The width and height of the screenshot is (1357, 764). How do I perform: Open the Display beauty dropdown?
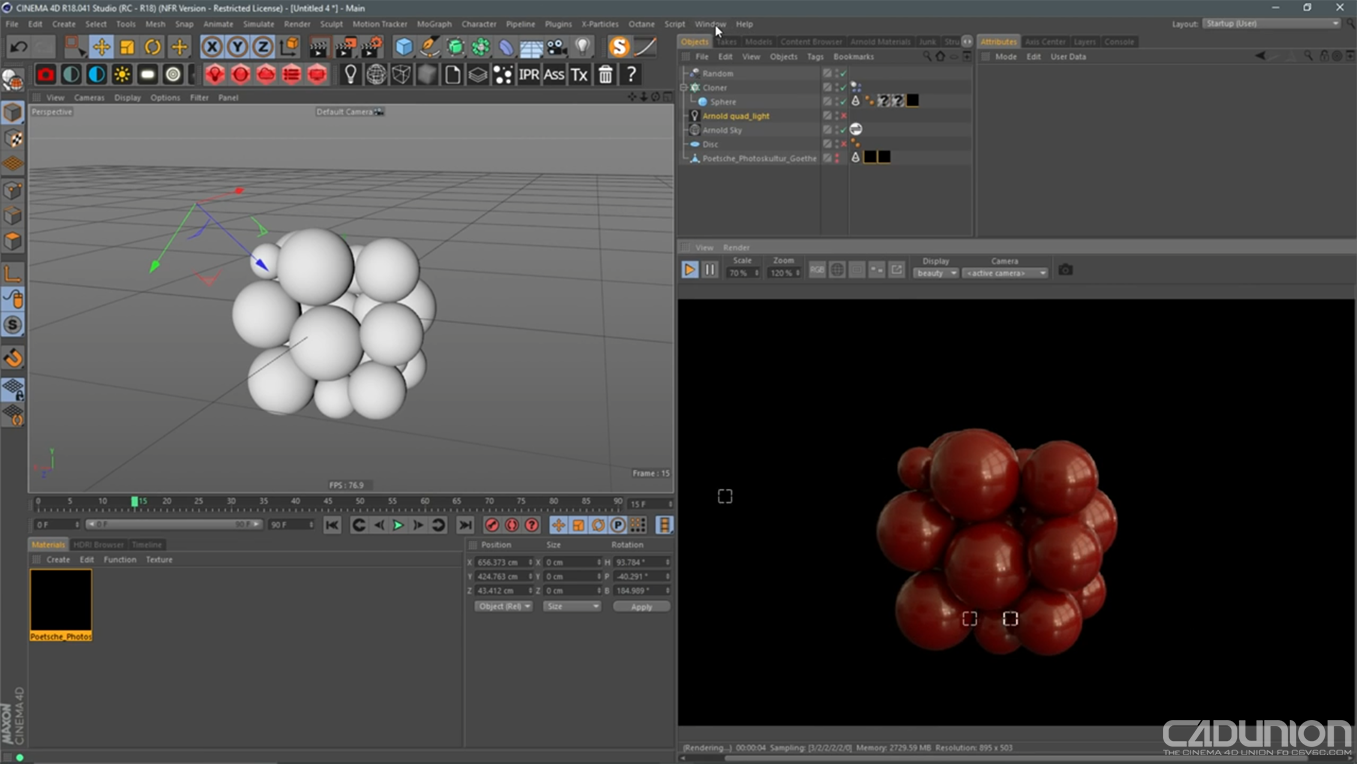point(935,272)
